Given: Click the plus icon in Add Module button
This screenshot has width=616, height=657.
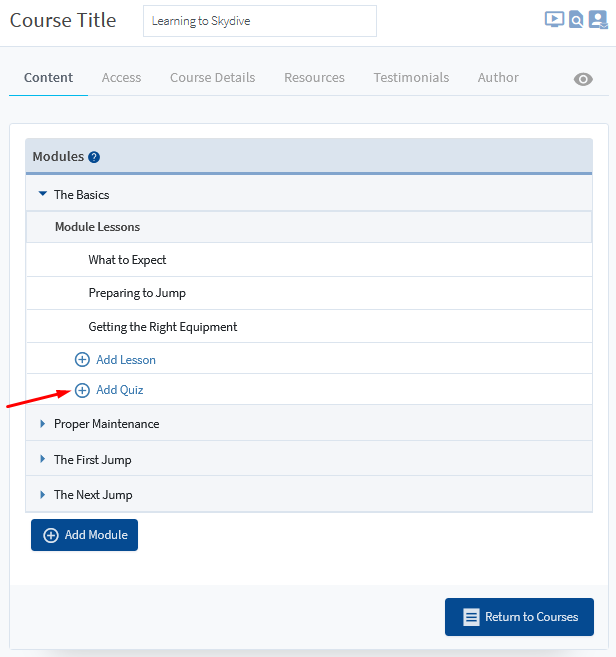Looking at the screenshot, I should (51, 535).
